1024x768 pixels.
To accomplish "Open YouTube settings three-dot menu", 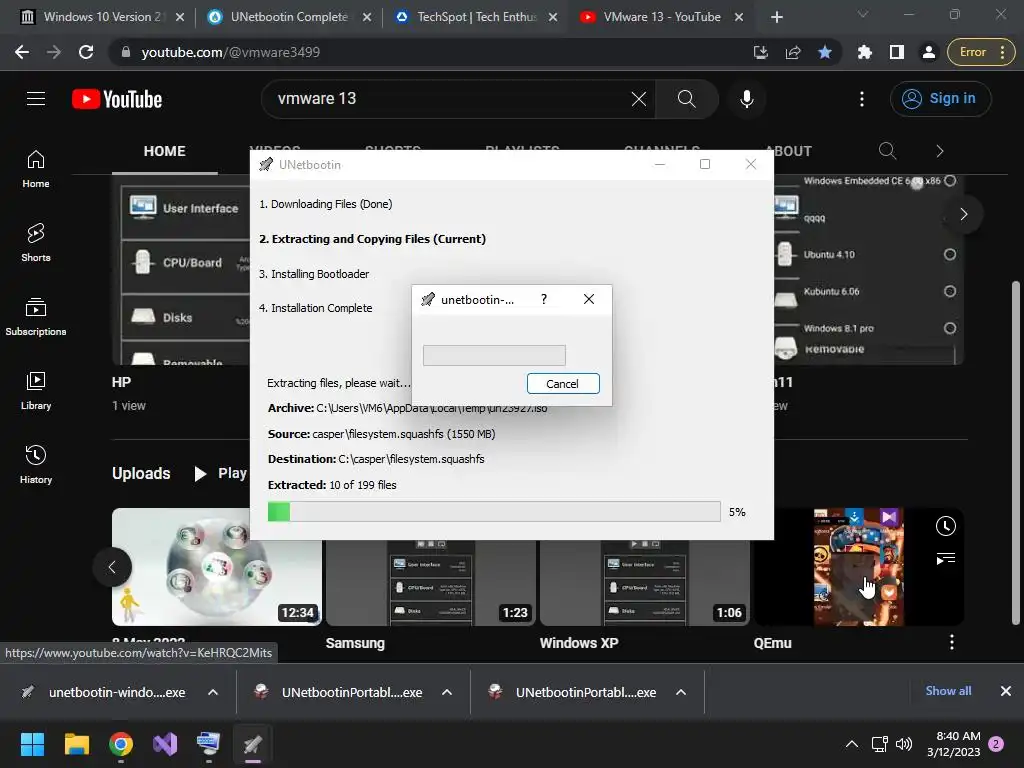I will point(862,99).
